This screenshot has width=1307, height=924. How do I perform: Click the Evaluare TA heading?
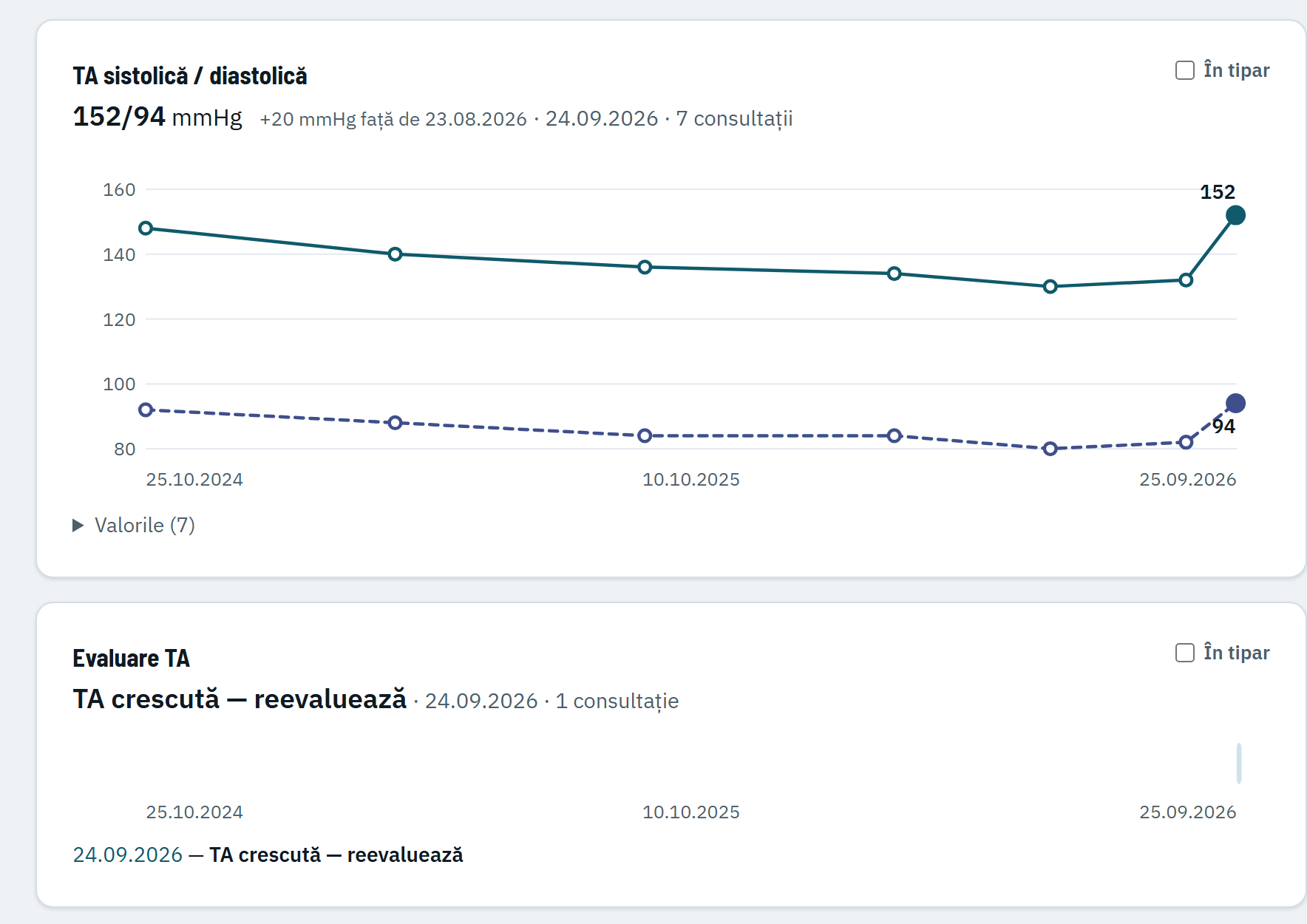(x=131, y=659)
